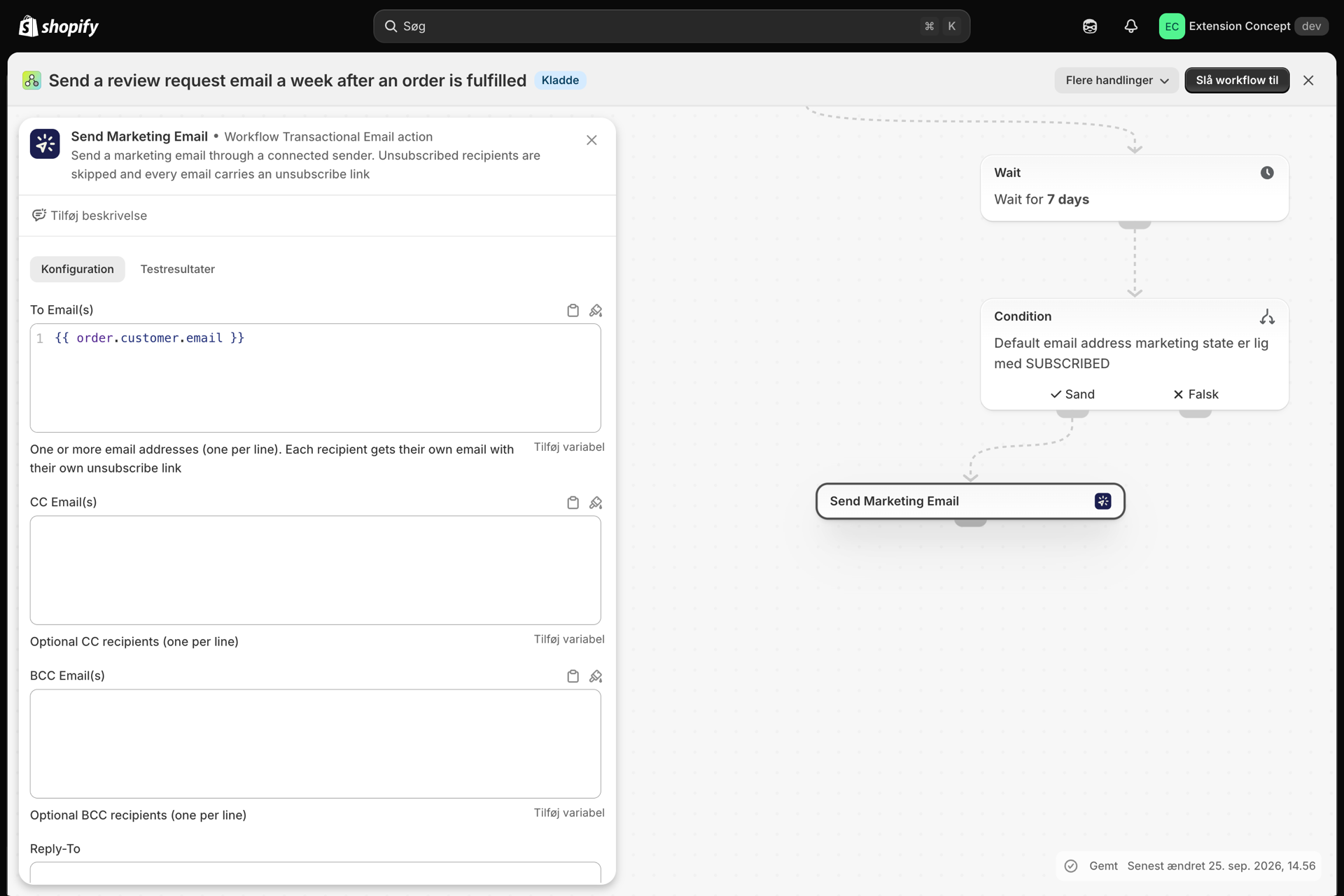Click the Falsk false branch label
1344x896 pixels.
(x=1196, y=395)
